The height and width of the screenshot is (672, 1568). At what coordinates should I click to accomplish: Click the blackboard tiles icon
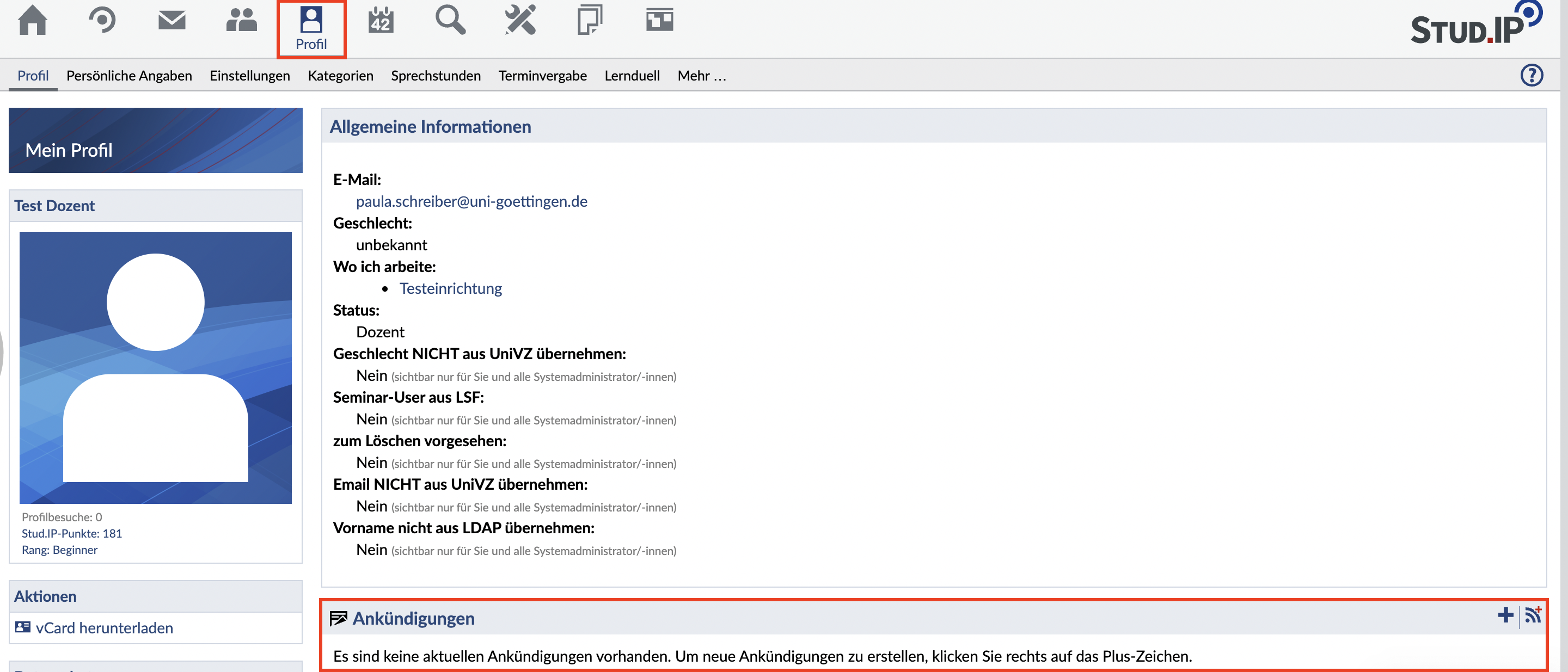point(659,21)
